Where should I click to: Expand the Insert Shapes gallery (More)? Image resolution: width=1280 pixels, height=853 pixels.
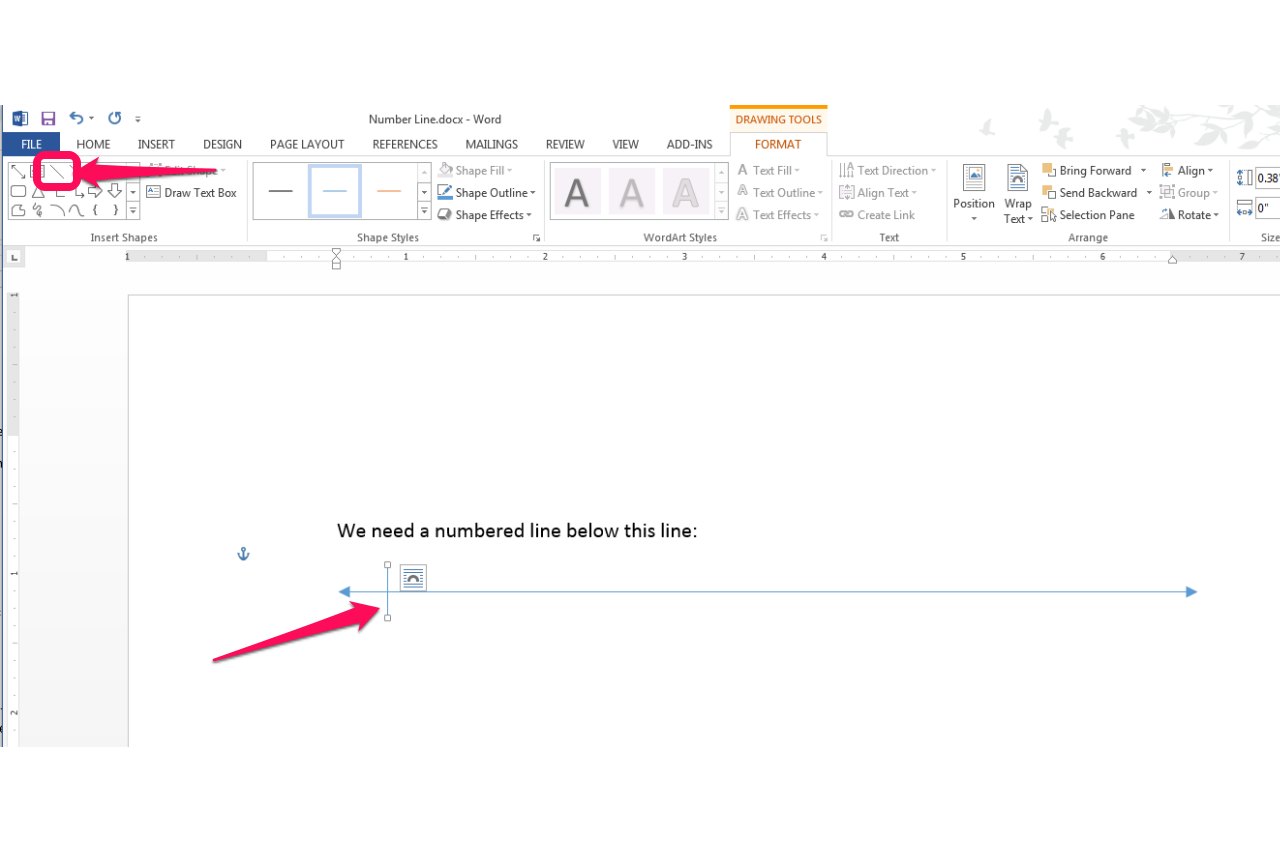click(133, 210)
